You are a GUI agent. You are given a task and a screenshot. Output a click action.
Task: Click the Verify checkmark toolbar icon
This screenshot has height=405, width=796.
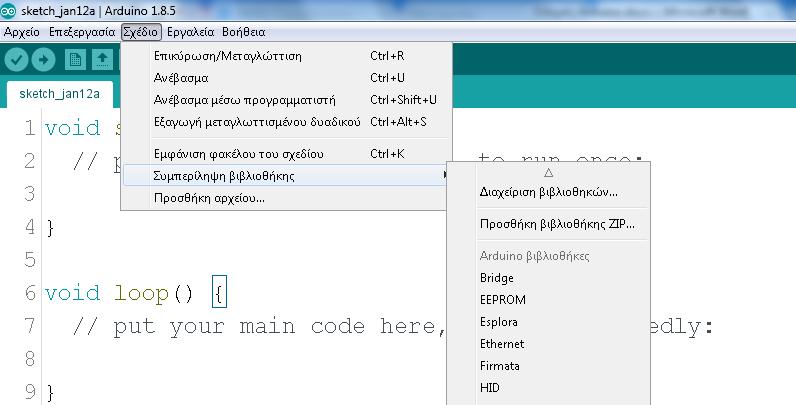[16, 60]
